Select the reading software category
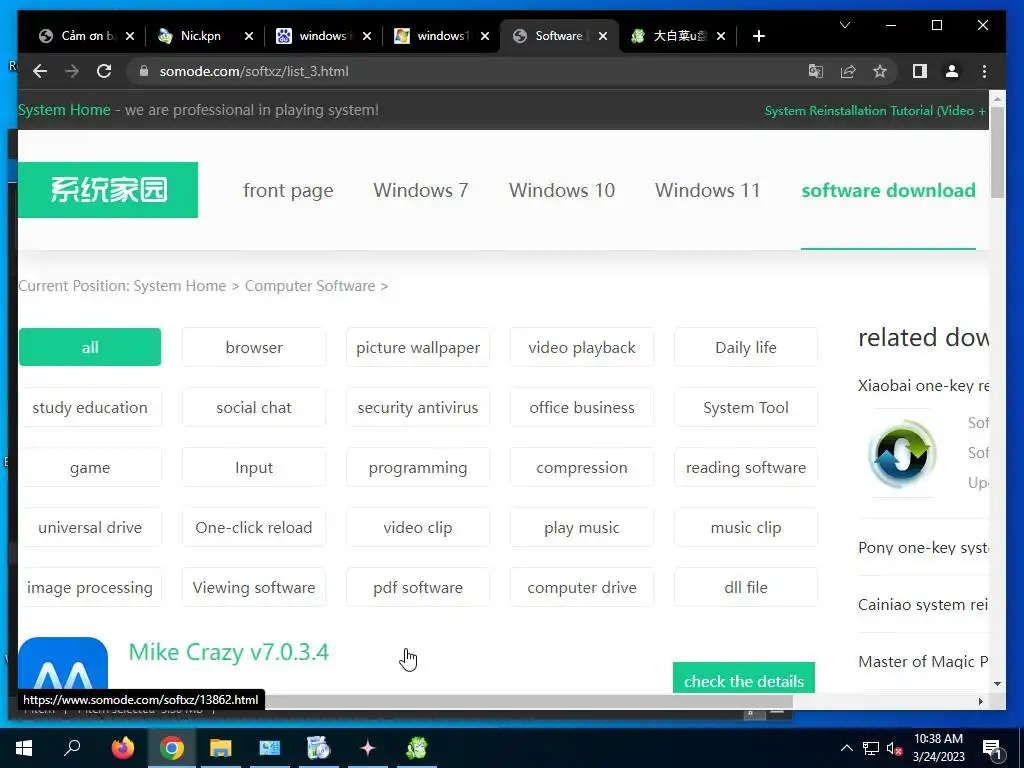 tap(746, 467)
